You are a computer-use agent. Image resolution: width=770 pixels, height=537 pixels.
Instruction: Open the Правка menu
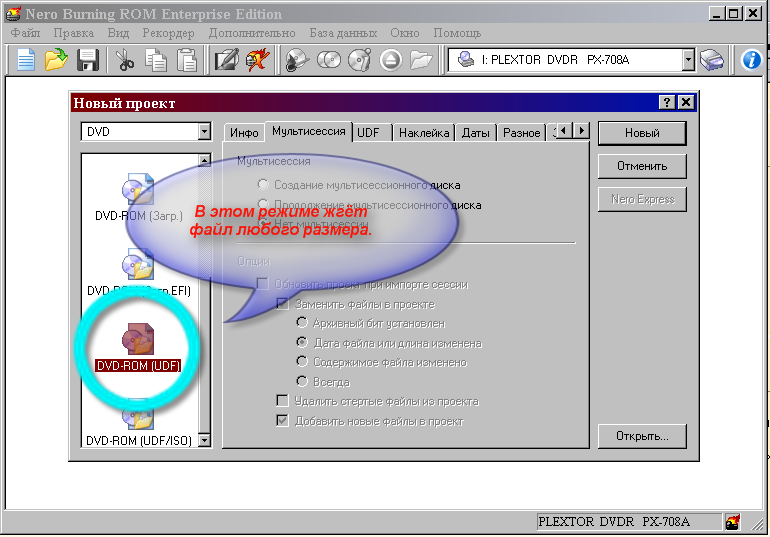pos(74,33)
